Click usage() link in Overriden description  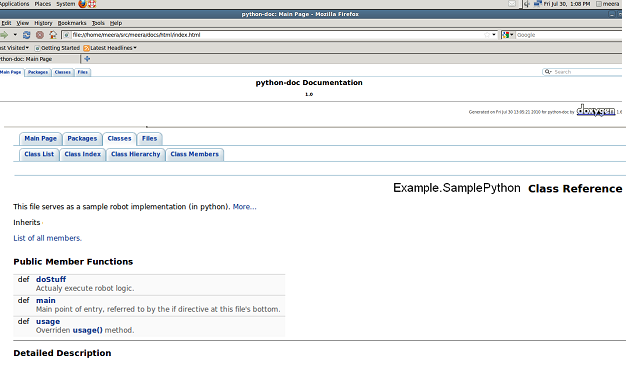(87, 331)
